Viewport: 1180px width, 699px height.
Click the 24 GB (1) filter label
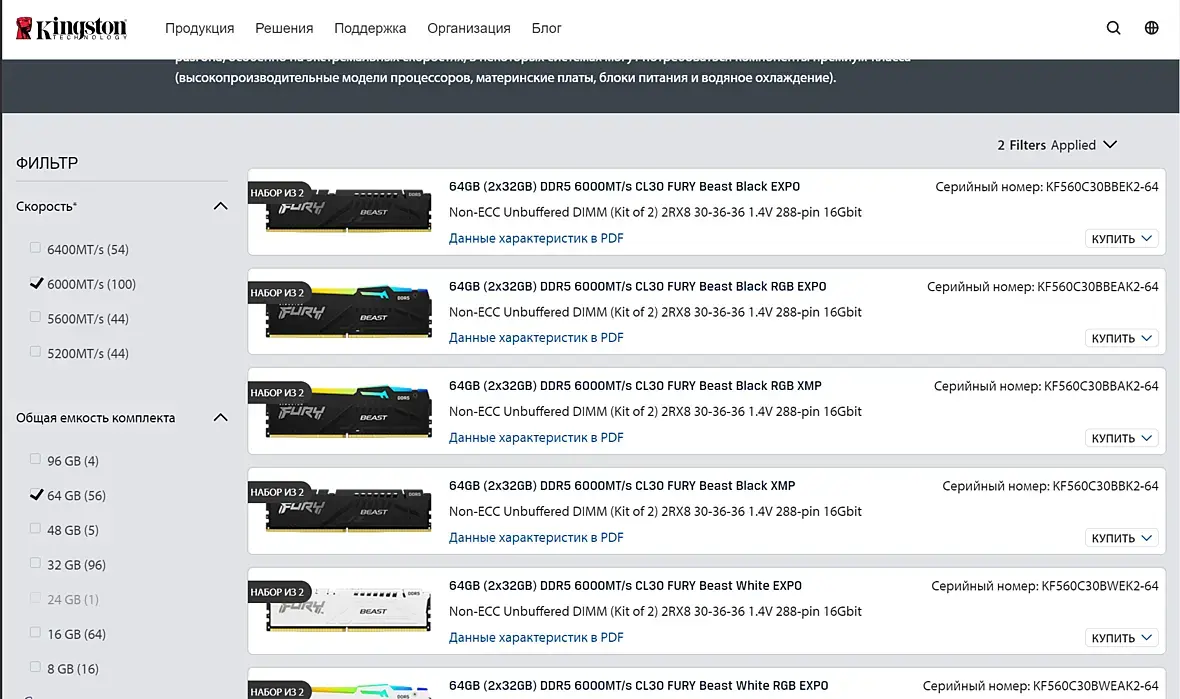coord(73,599)
